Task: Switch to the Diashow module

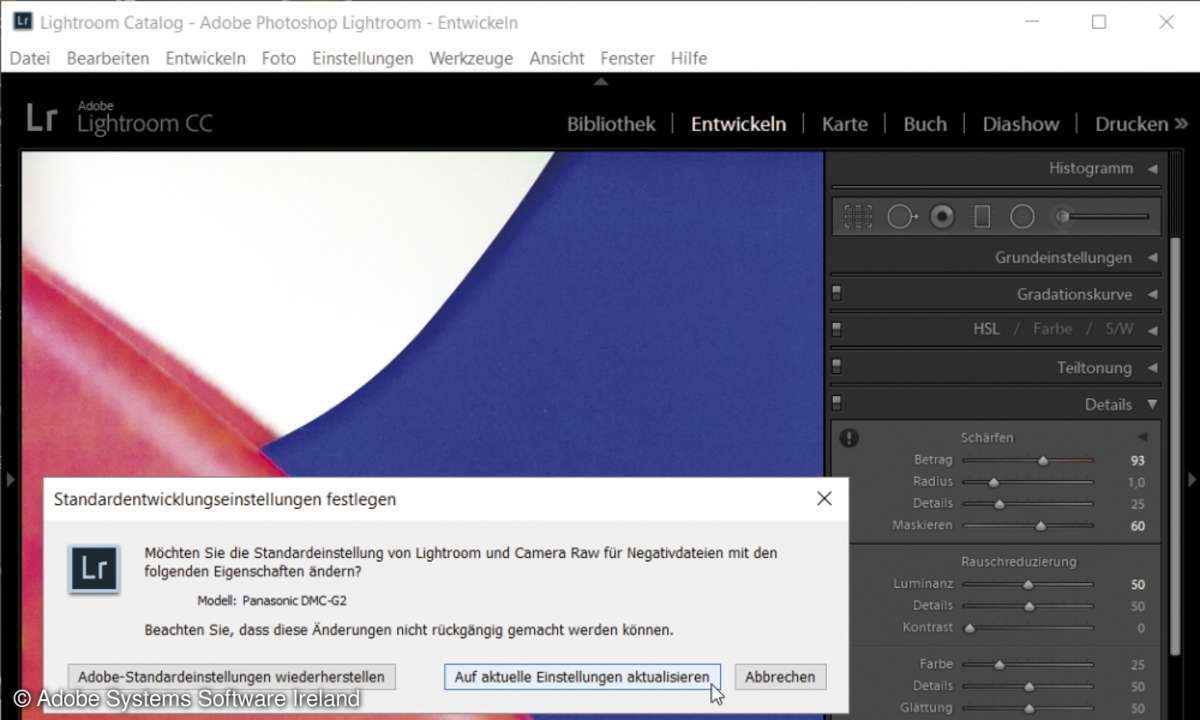Action: (1021, 124)
